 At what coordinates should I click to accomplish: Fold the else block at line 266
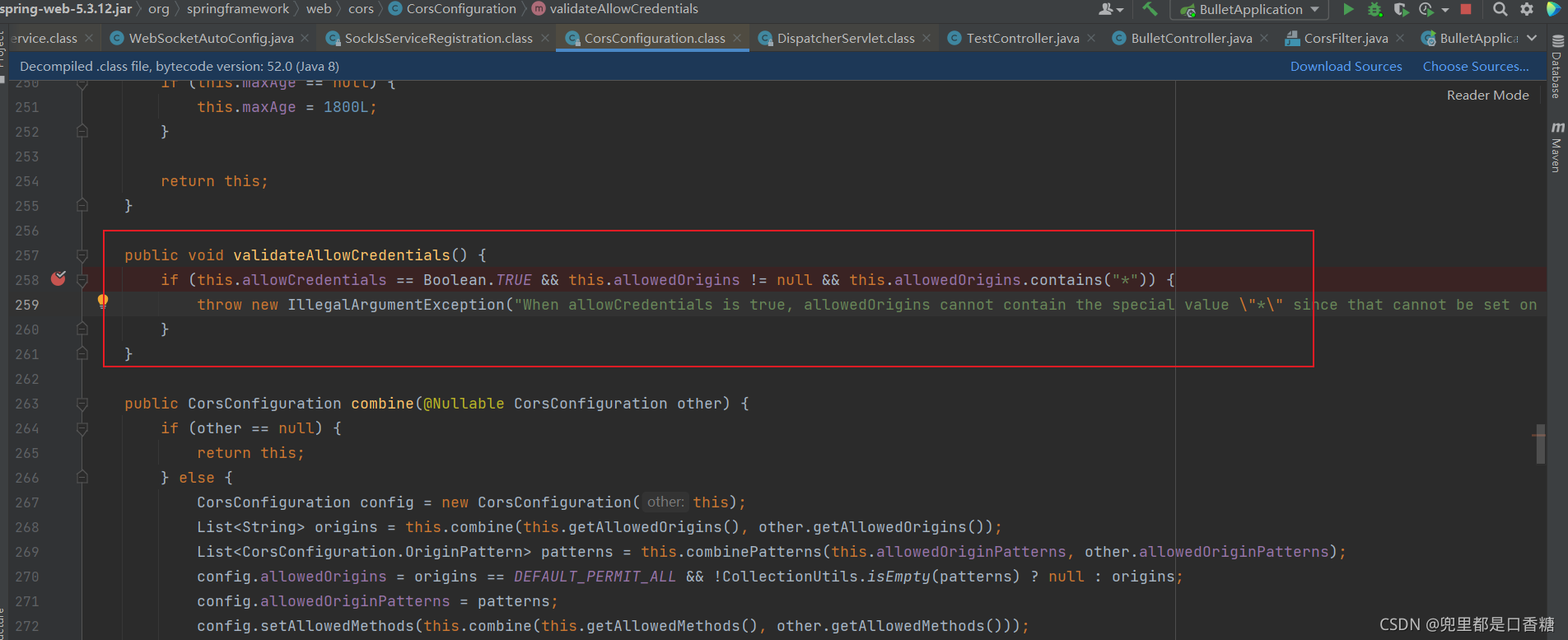point(82,477)
